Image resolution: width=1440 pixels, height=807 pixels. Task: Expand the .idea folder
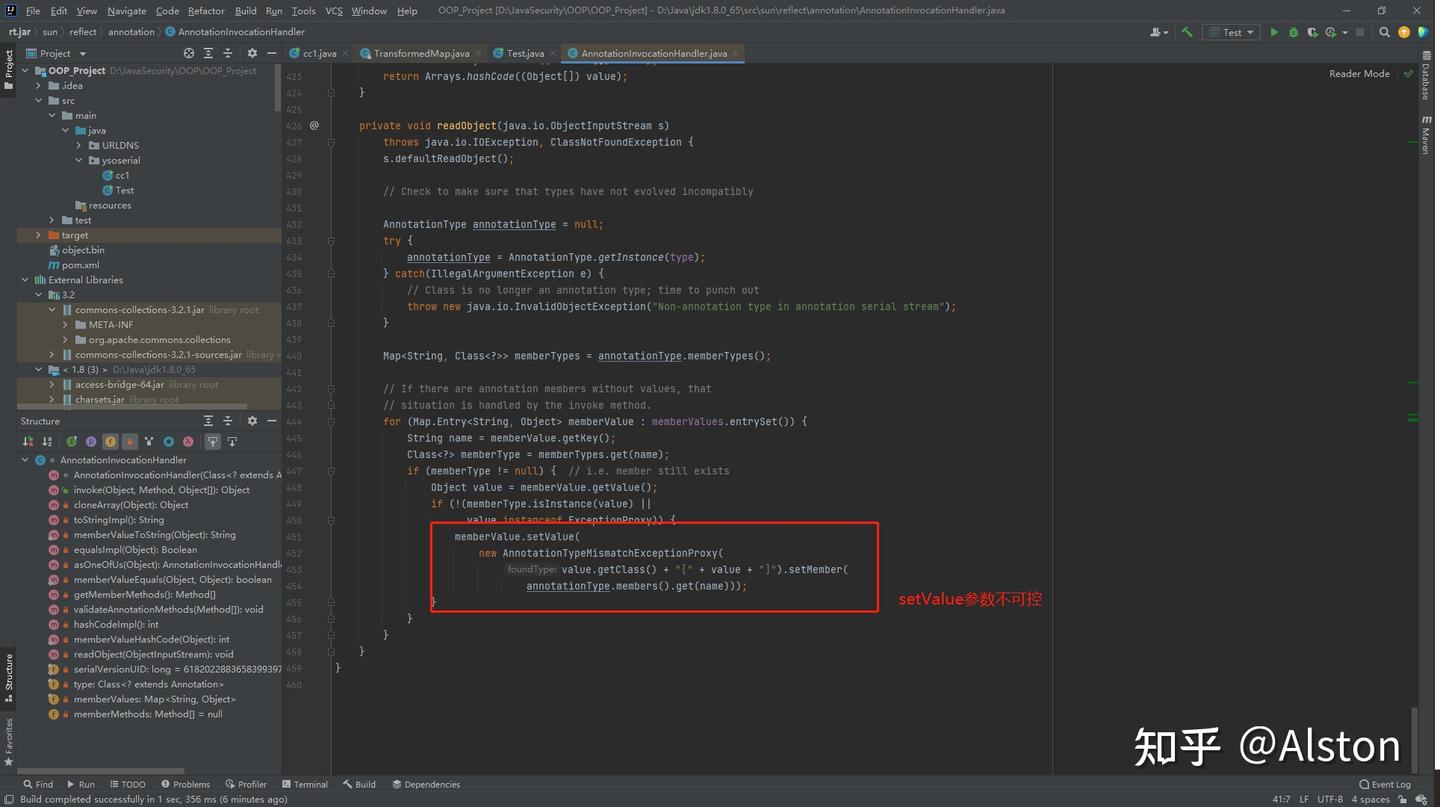(x=39, y=86)
